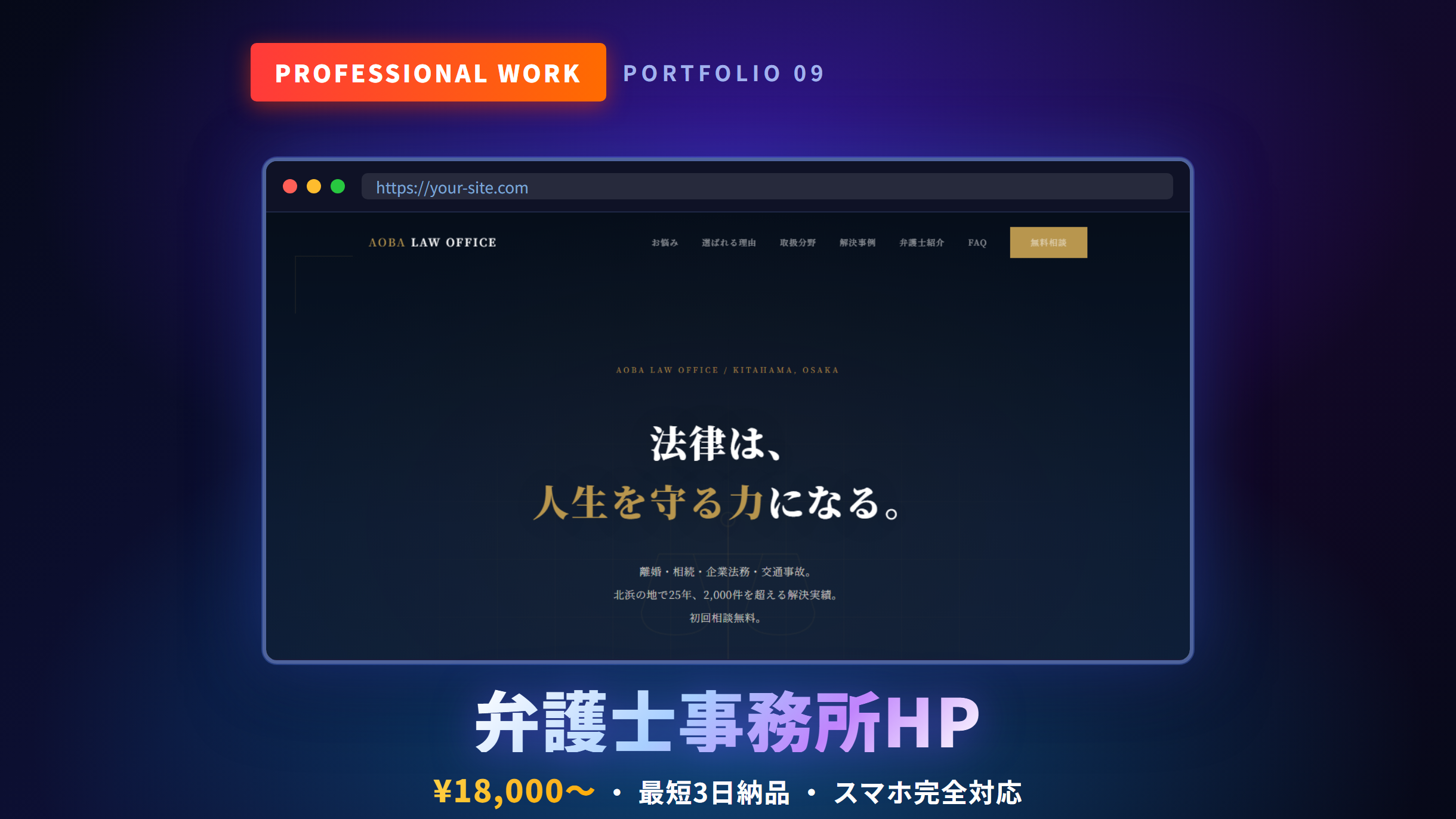
Task: Click the AOBA LAW OFFICE logo
Action: 432,242
